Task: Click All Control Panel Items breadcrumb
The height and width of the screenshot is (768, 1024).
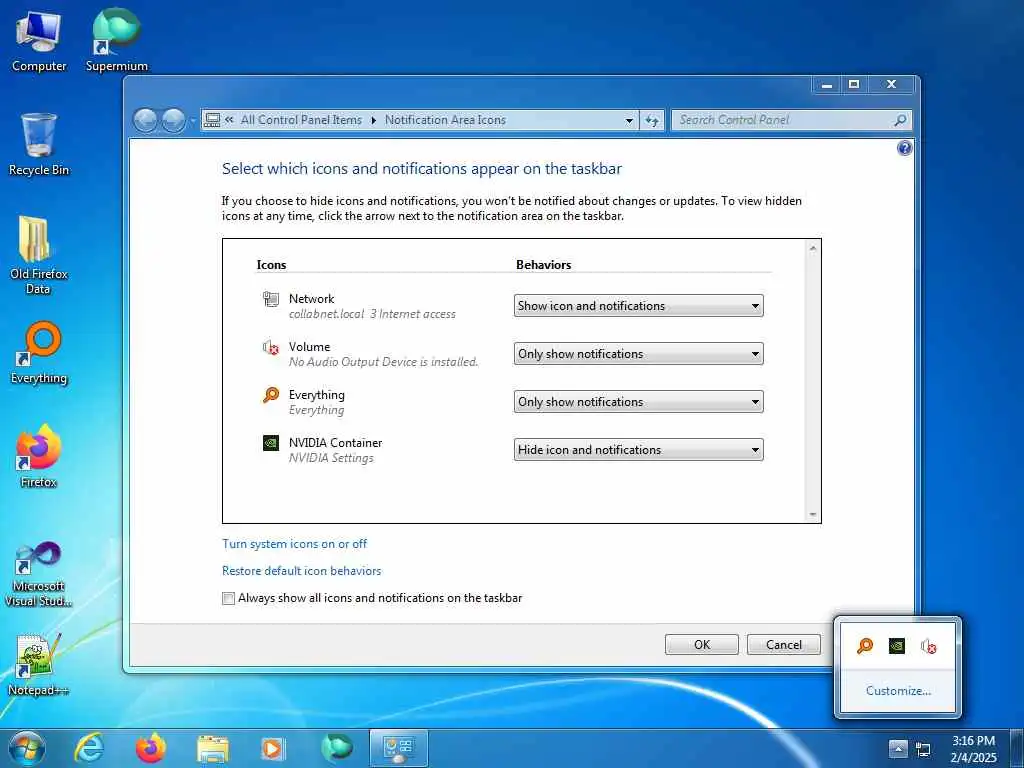Action: coord(301,120)
